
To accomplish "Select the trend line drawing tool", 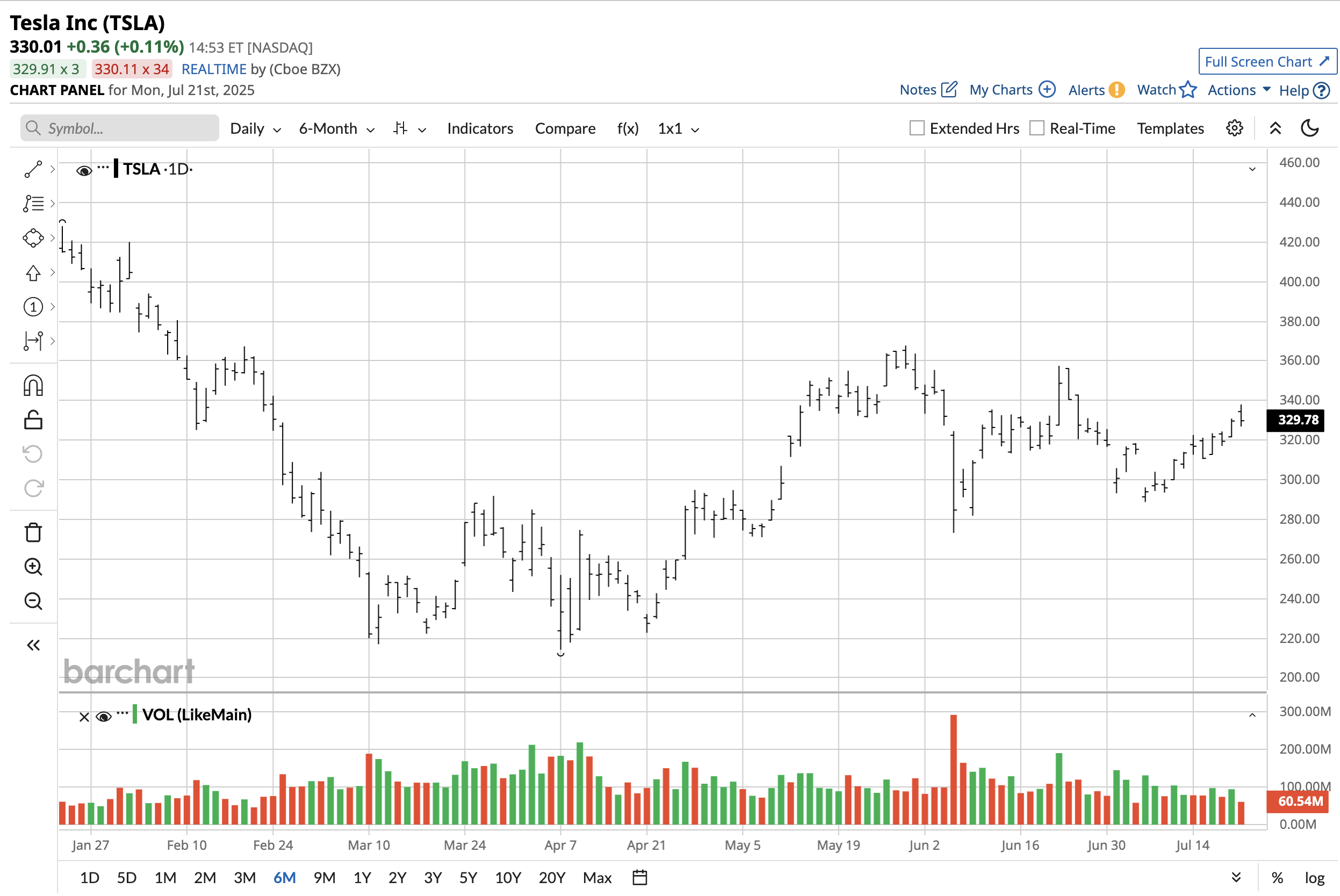I will pyautogui.click(x=33, y=169).
